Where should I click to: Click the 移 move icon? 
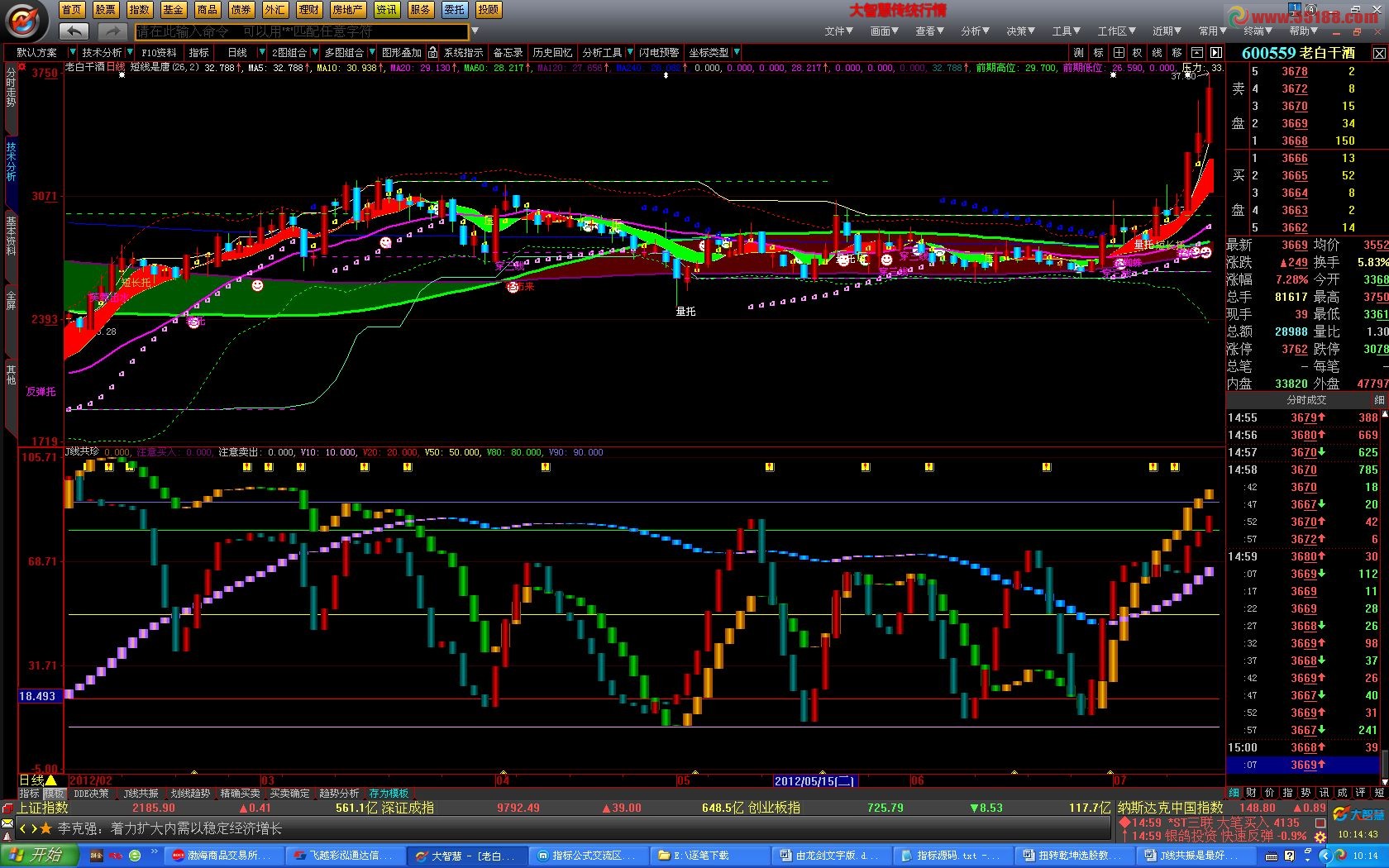coord(1177,52)
